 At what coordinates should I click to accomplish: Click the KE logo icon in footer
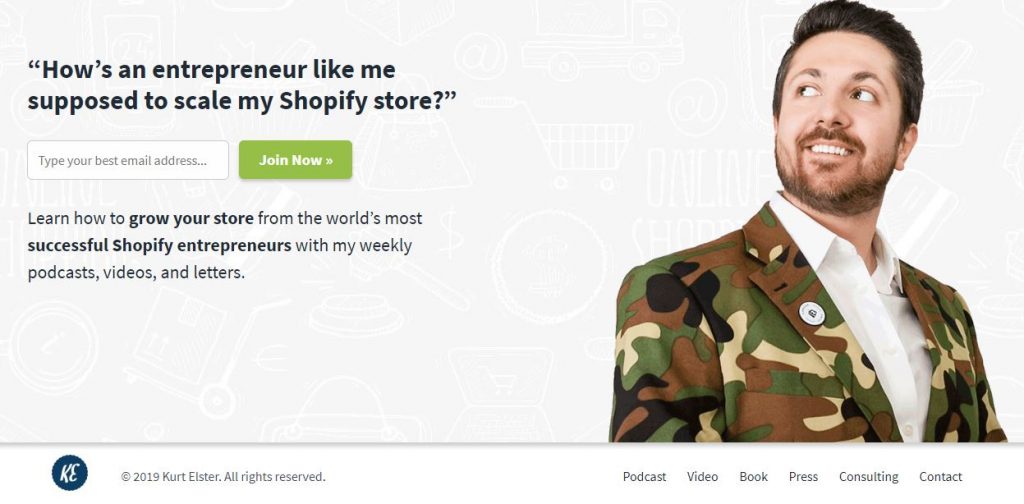click(x=70, y=474)
